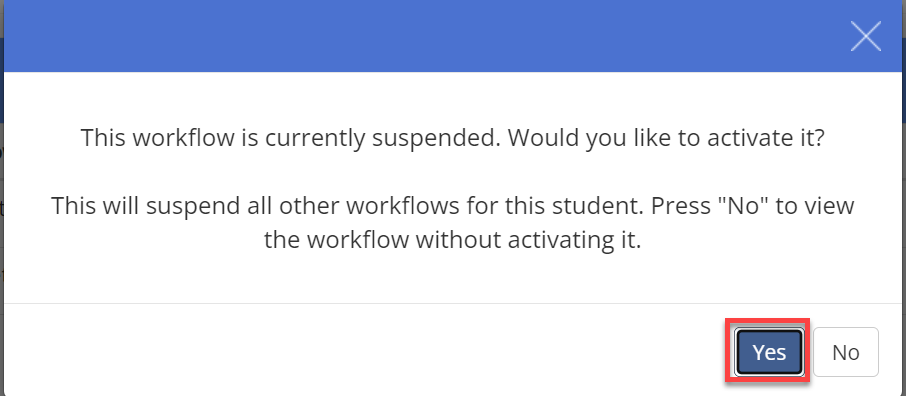
Task: Click the white X in blue header
Action: coord(866,36)
